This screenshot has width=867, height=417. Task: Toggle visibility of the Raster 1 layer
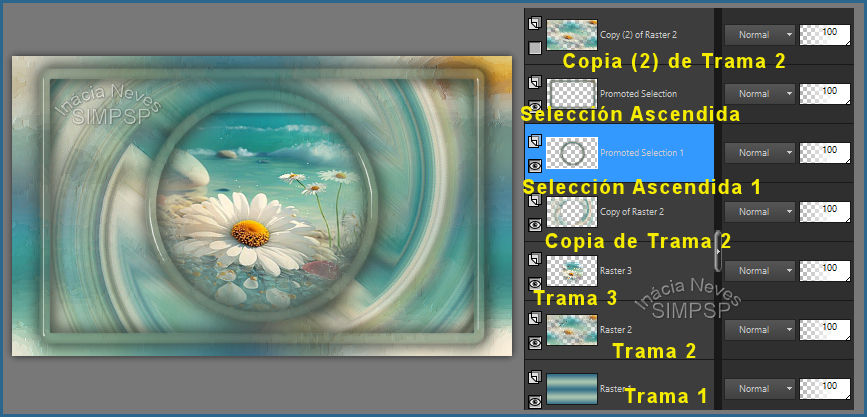[x=535, y=402]
